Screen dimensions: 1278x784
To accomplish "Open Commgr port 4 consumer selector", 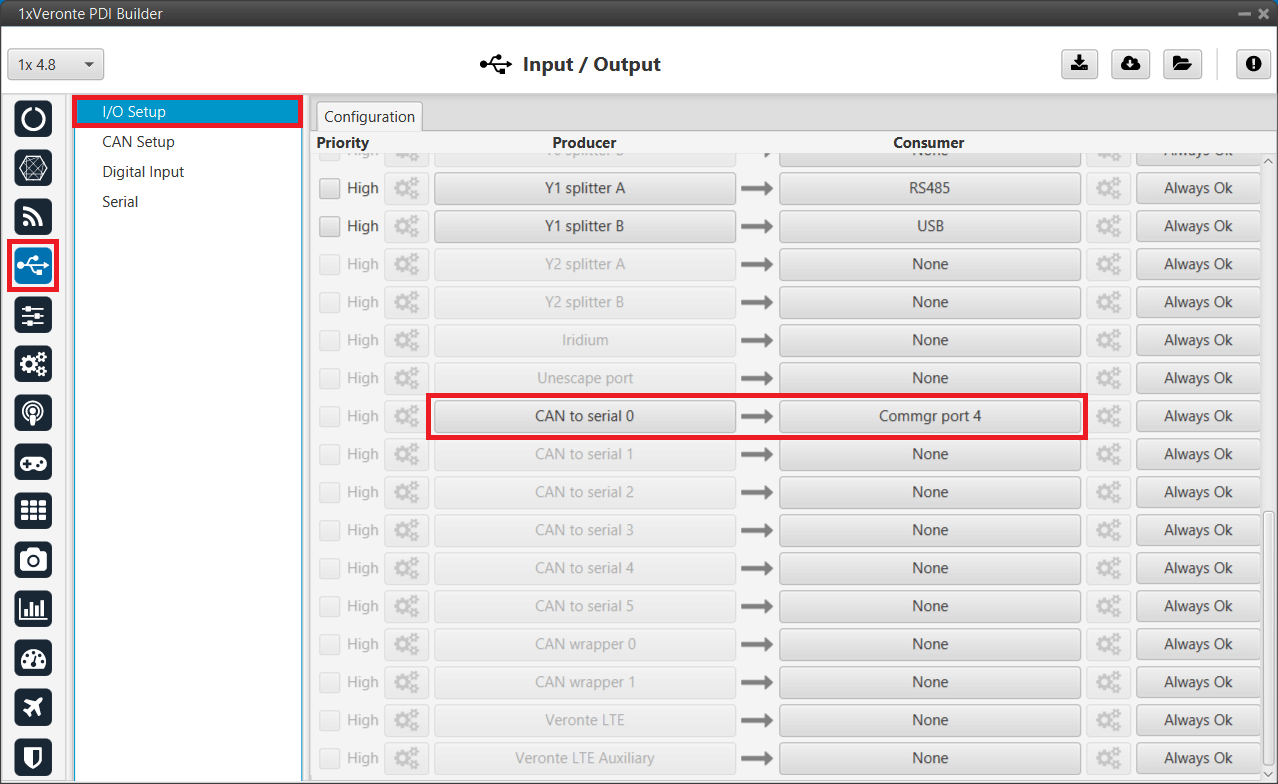I will click(x=929, y=416).
